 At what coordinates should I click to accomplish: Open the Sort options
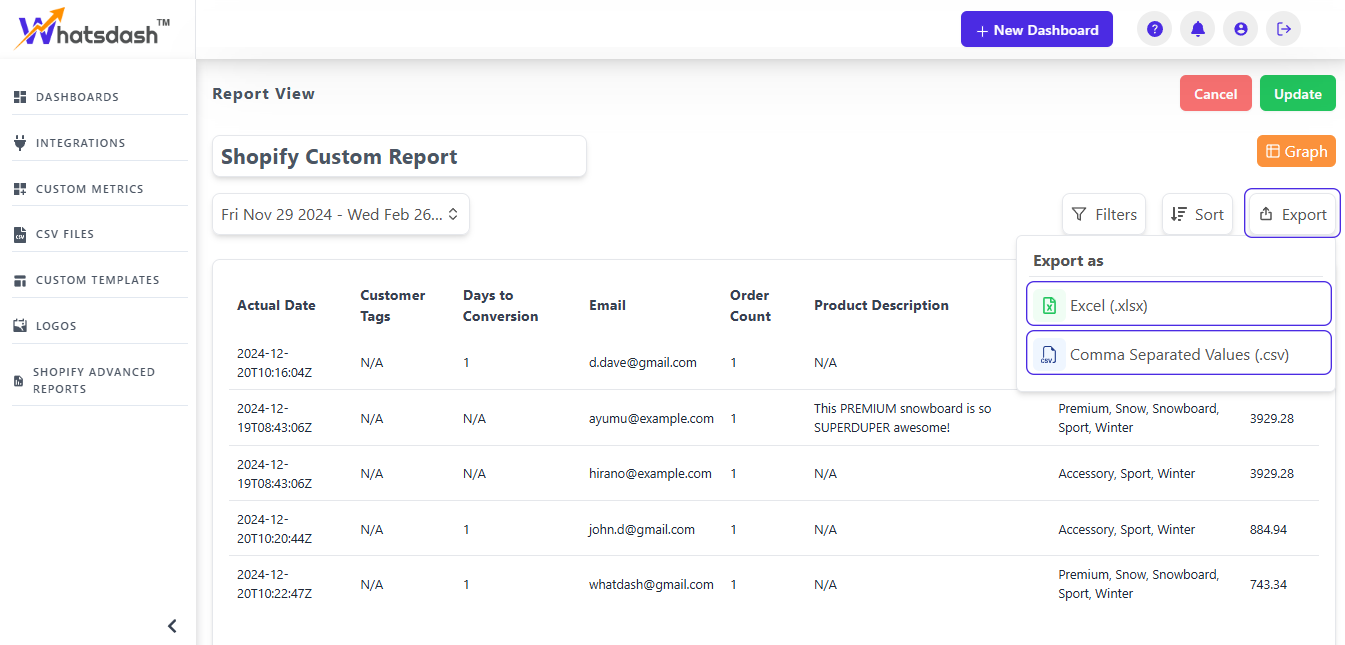point(1197,214)
